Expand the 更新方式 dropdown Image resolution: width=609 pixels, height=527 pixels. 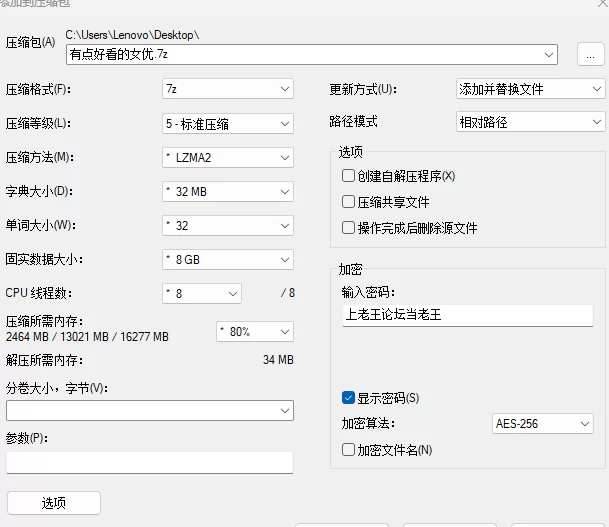(x=529, y=89)
